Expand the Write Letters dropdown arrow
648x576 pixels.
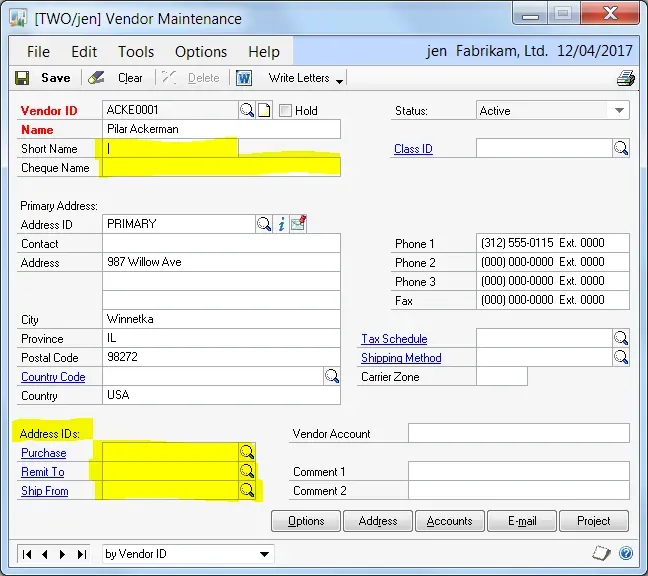point(340,80)
